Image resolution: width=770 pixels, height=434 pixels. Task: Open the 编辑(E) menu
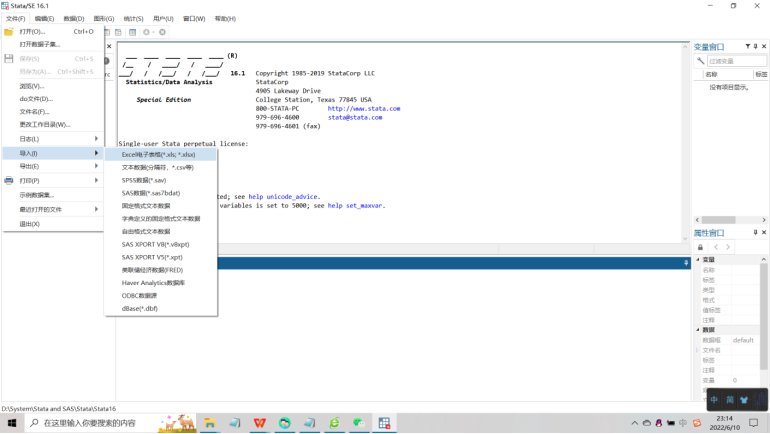click(44, 19)
